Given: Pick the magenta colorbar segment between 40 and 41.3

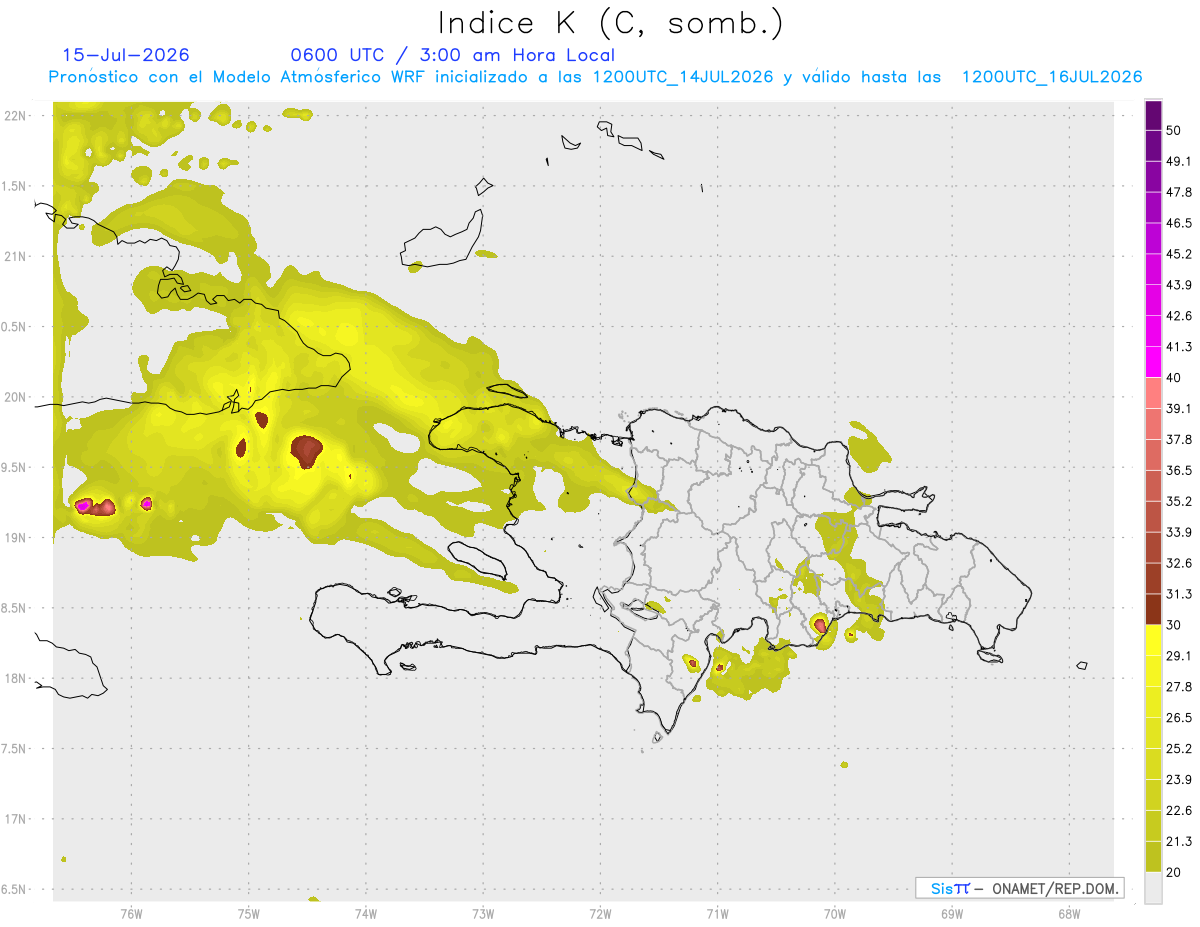Looking at the screenshot, I should (1153, 362).
